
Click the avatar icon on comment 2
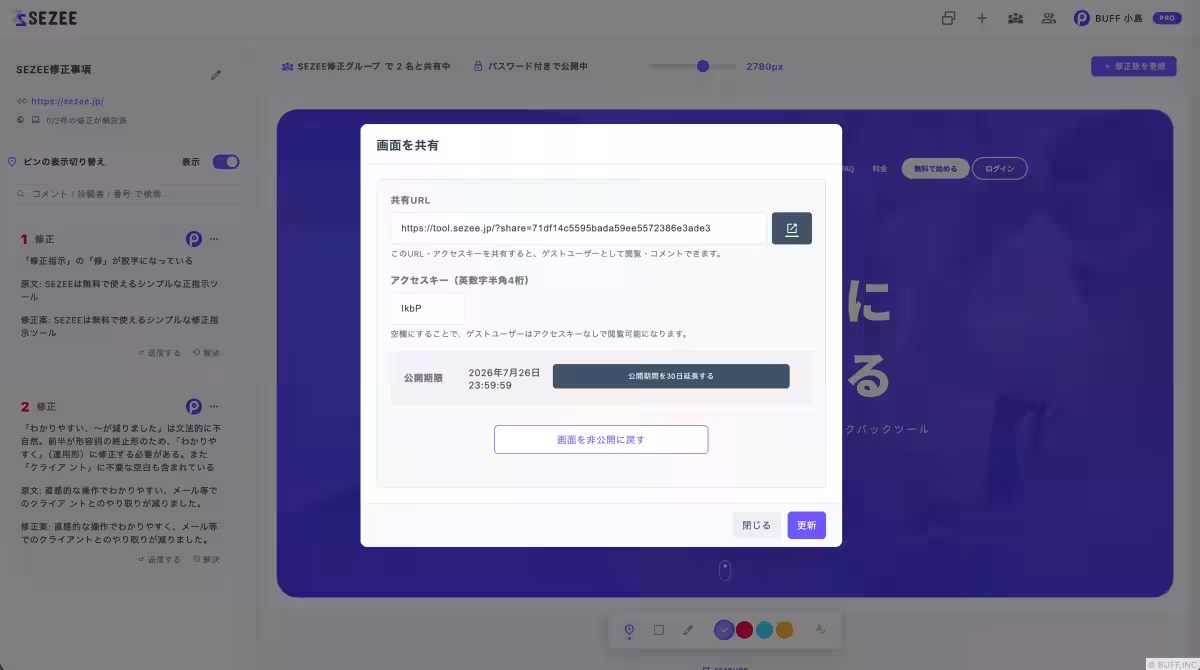pyautogui.click(x=194, y=407)
